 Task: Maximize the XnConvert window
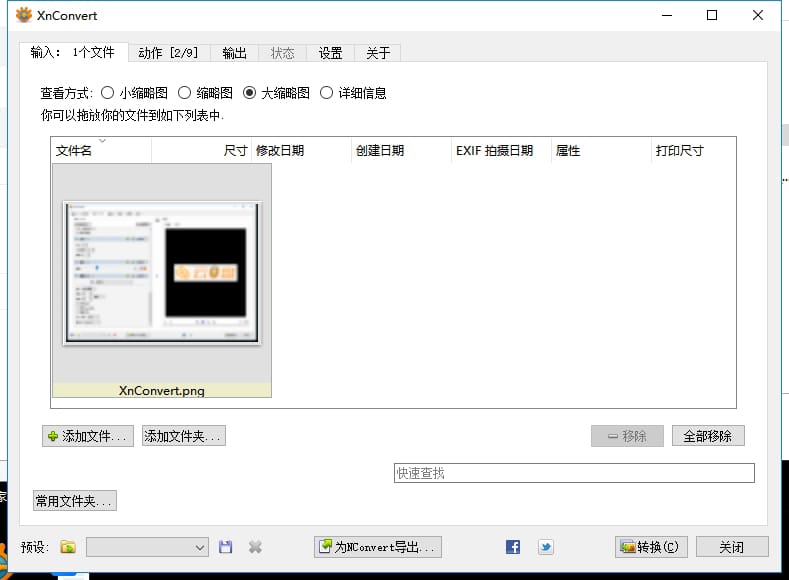point(712,15)
